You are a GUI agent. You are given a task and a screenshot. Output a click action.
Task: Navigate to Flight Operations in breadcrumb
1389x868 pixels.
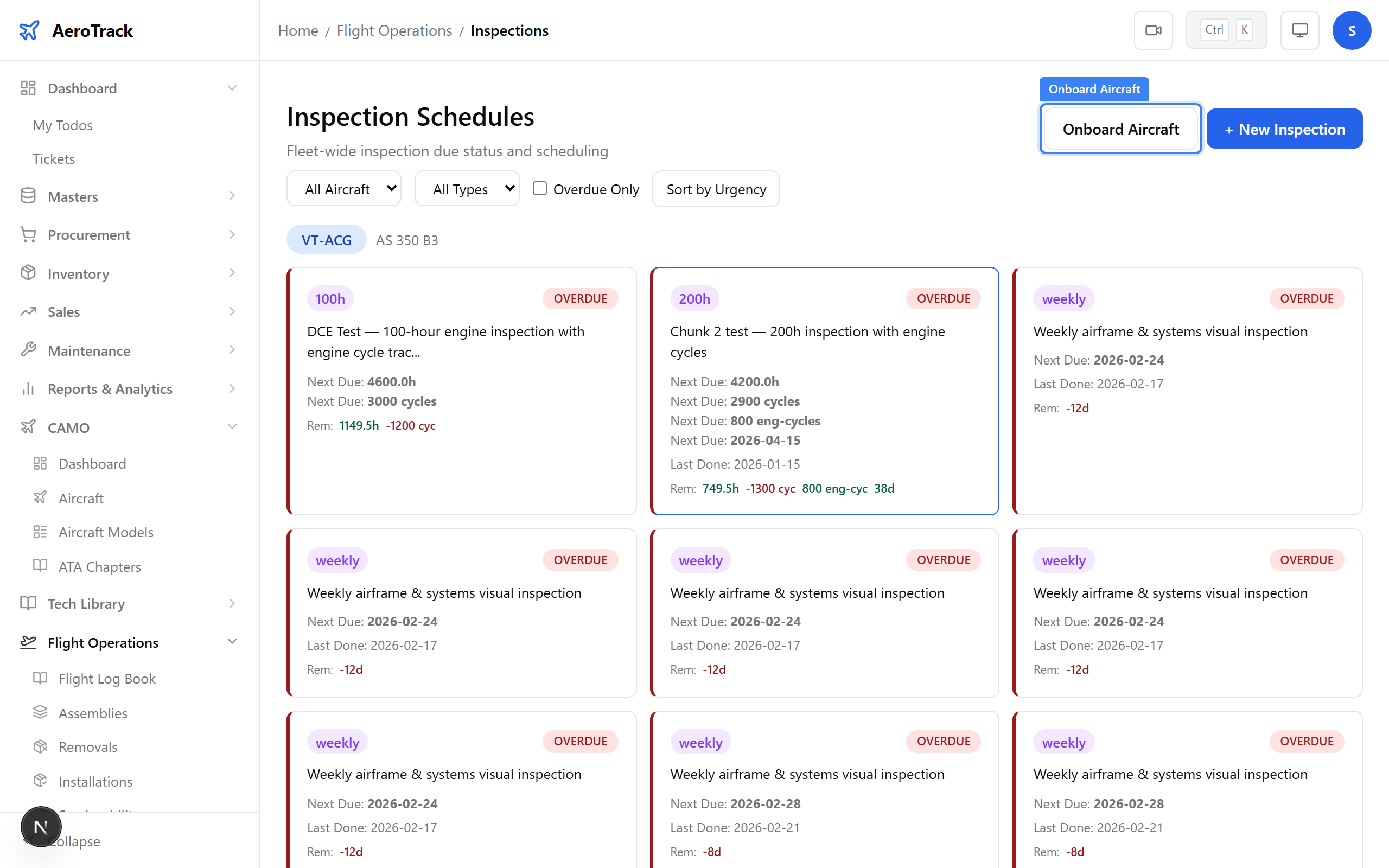pyautogui.click(x=394, y=30)
